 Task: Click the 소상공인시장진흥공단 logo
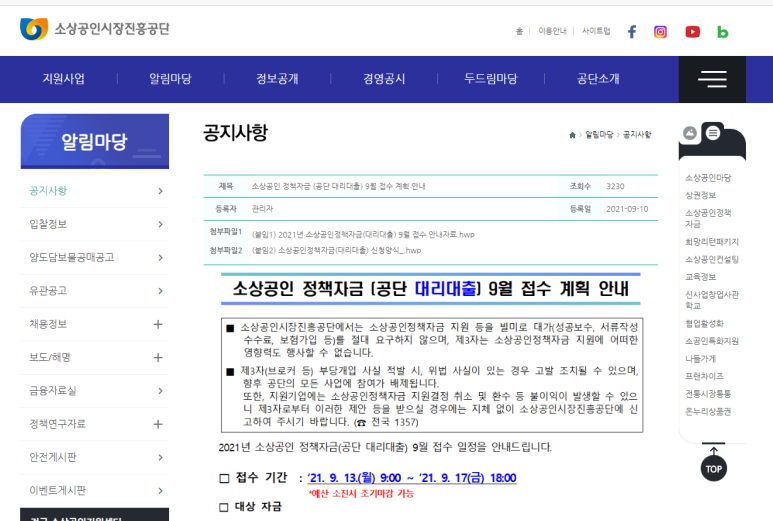[x=95, y=29]
